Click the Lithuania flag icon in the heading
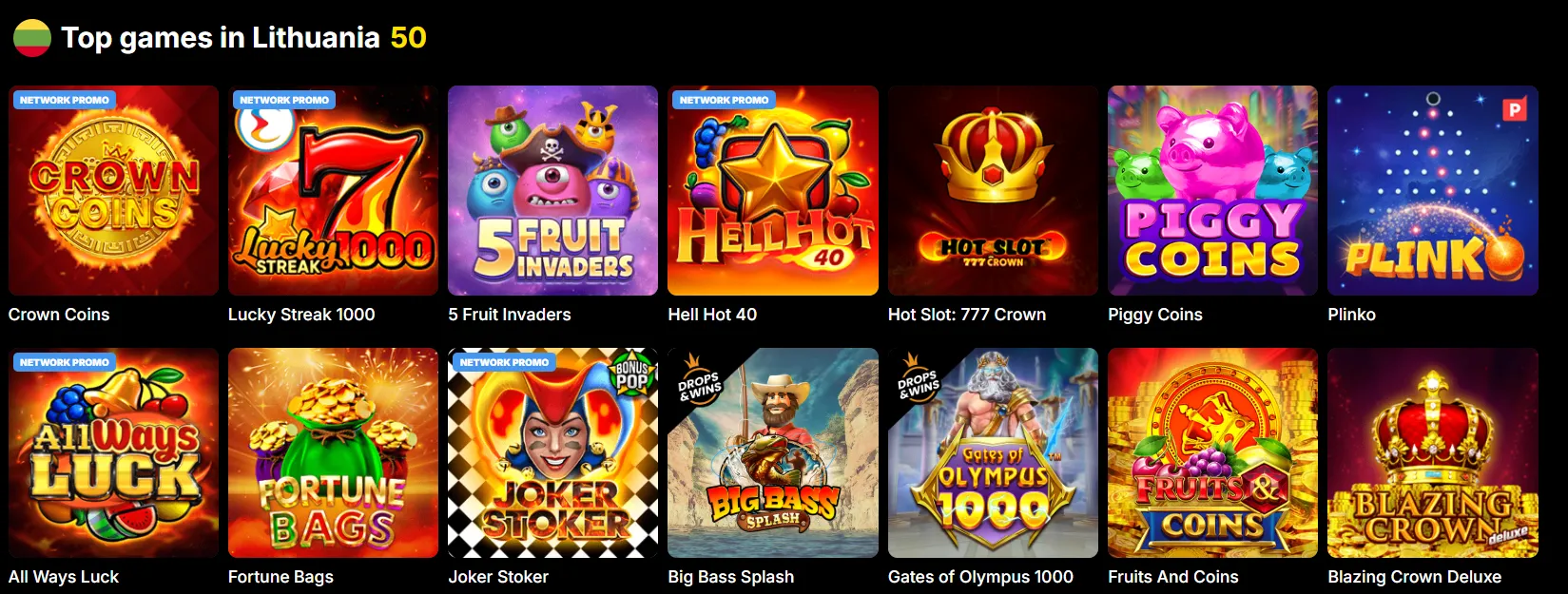 point(31,37)
